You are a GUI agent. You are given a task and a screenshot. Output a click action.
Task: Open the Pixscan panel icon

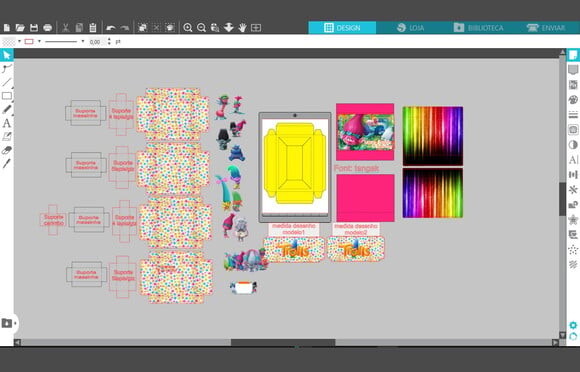(573, 85)
